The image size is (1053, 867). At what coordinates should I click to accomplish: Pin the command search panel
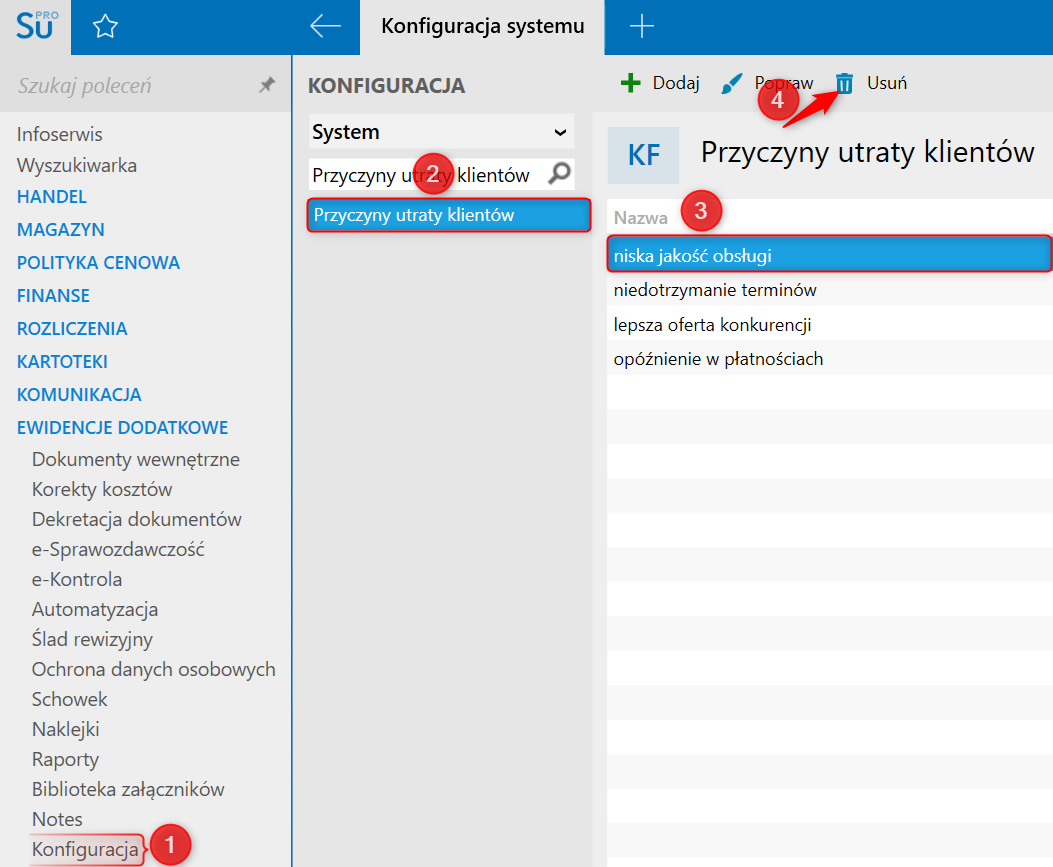pyautogui.click(x=267, y=85)
